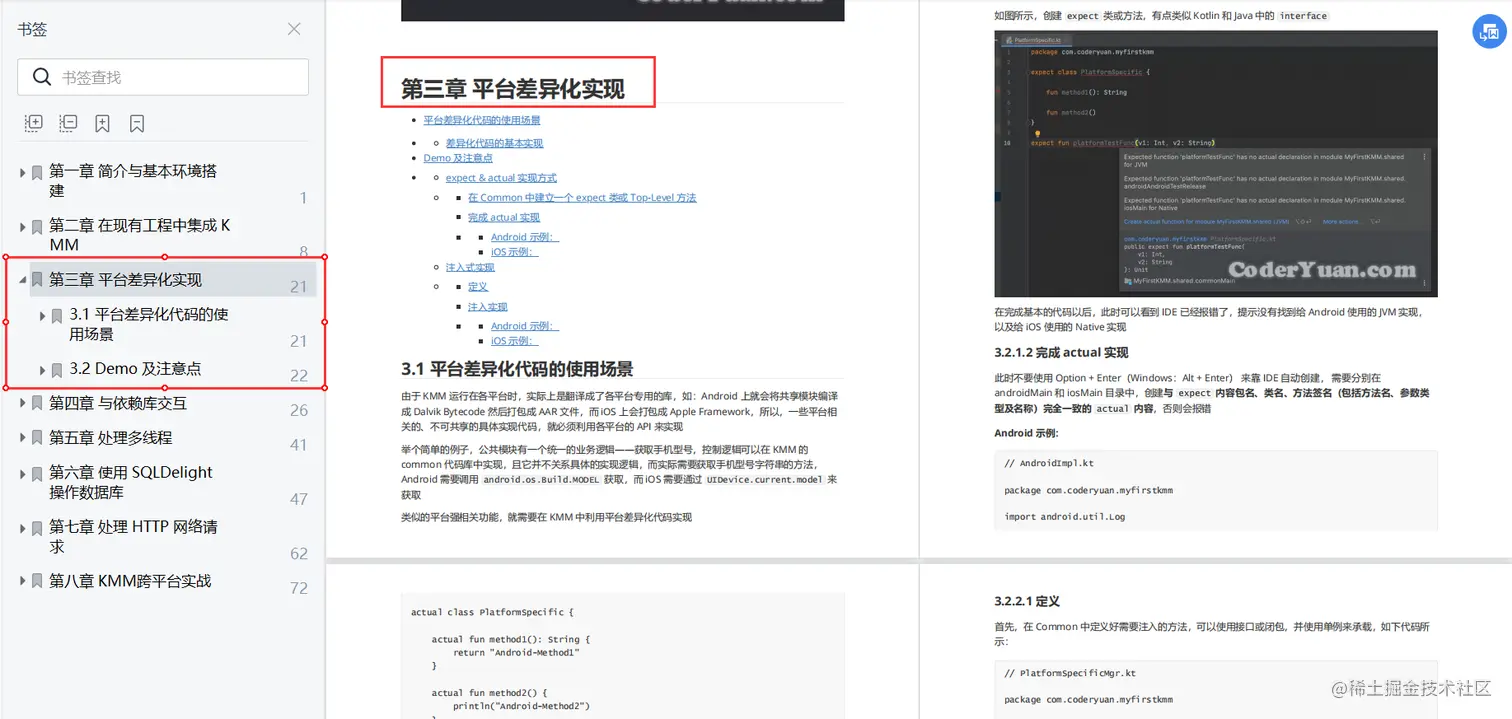This screenshot has height=719, width=1512.
Task: Click the collapse all bookmarks icon
Action: tap(67, 122)
